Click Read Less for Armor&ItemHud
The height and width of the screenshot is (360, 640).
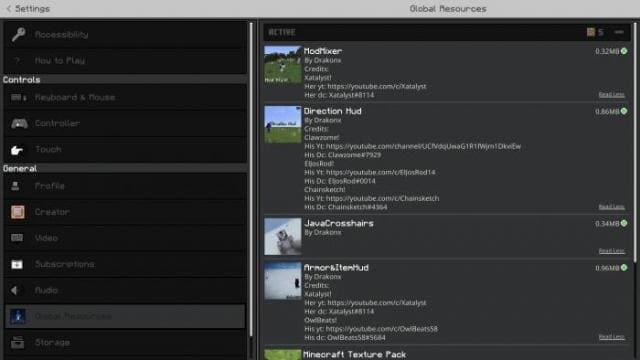pyautogui.click(x=611, y=337)
